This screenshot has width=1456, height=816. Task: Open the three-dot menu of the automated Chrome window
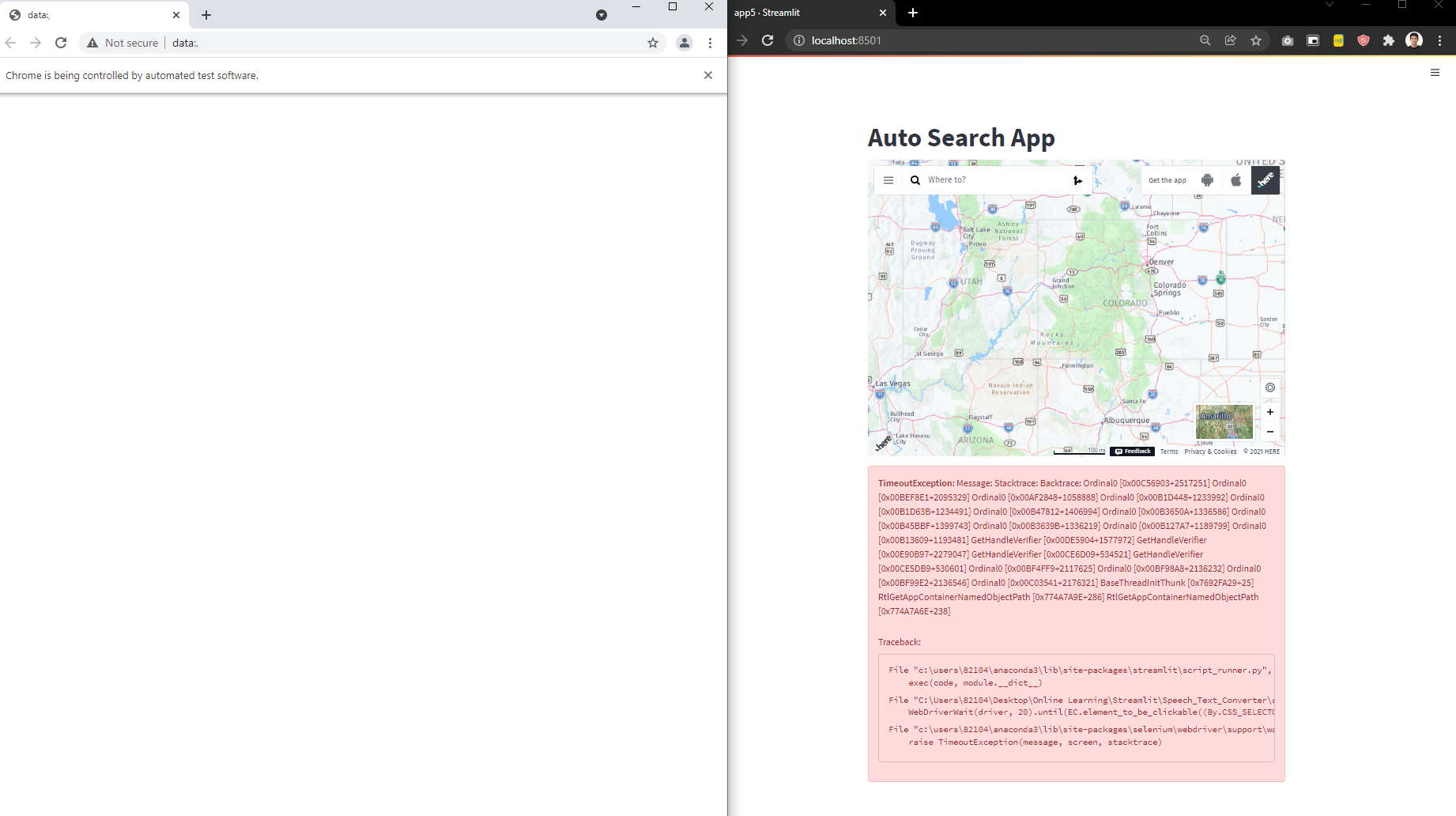[710, 43]
